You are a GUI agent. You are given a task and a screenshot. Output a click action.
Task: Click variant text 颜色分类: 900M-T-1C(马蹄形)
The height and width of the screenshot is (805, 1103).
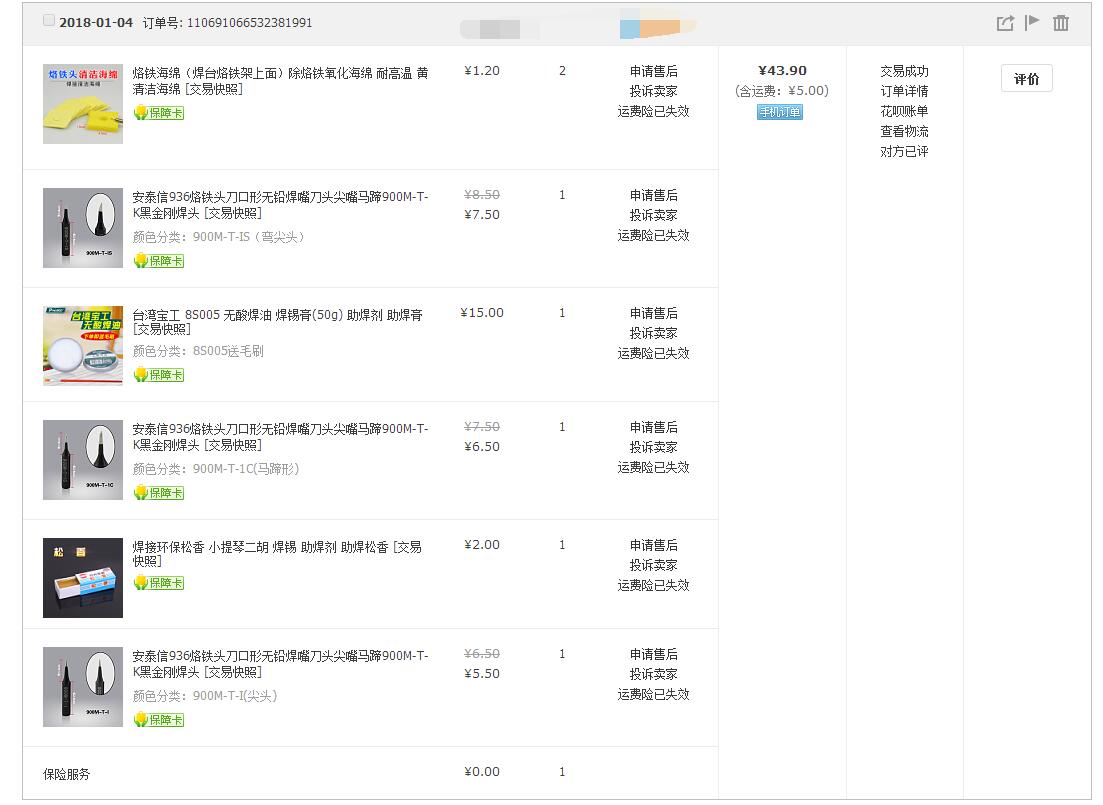point(216,469)
